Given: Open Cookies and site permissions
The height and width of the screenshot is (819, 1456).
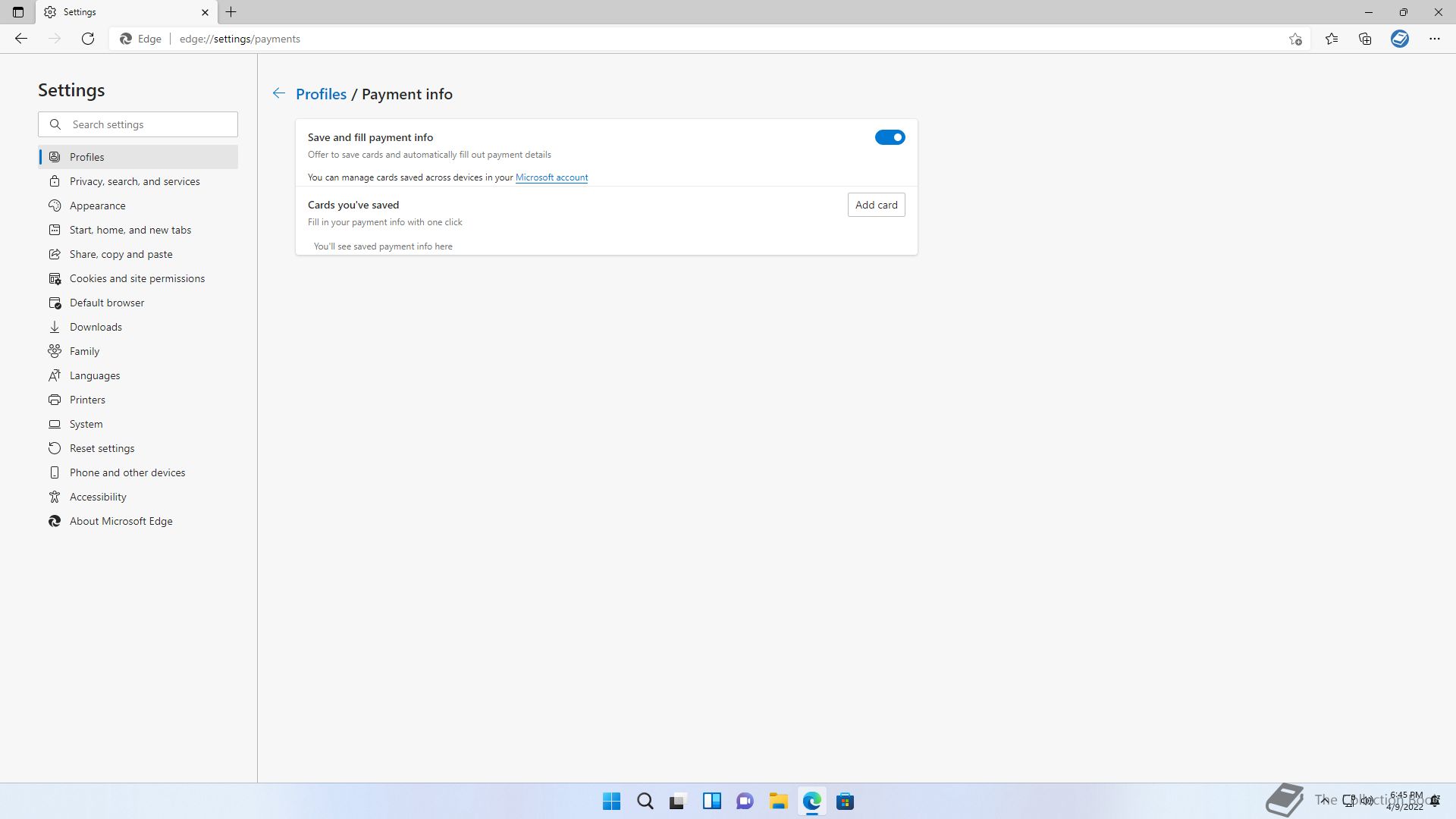Looking at the screenshot, I should coord(138,278).
